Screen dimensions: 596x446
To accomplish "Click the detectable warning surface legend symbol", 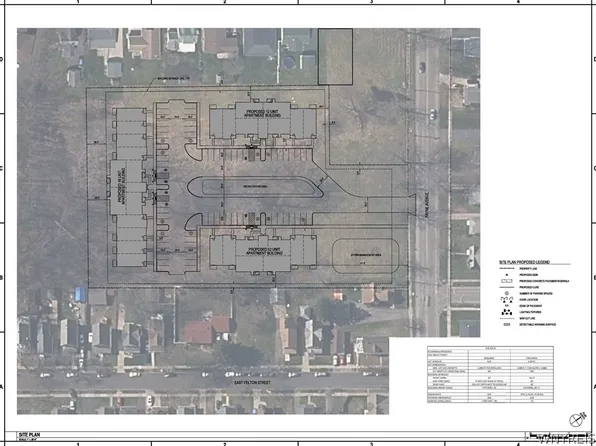I will [x=507, y=325].
